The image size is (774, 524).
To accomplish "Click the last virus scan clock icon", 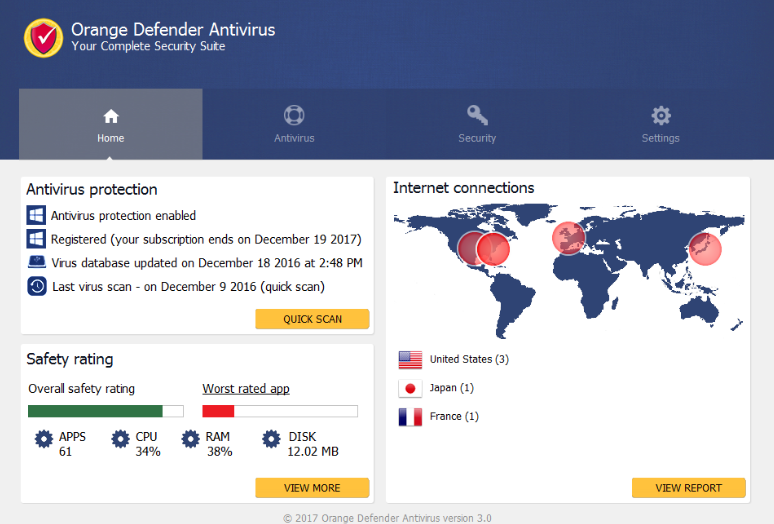I will pos(37,287).
